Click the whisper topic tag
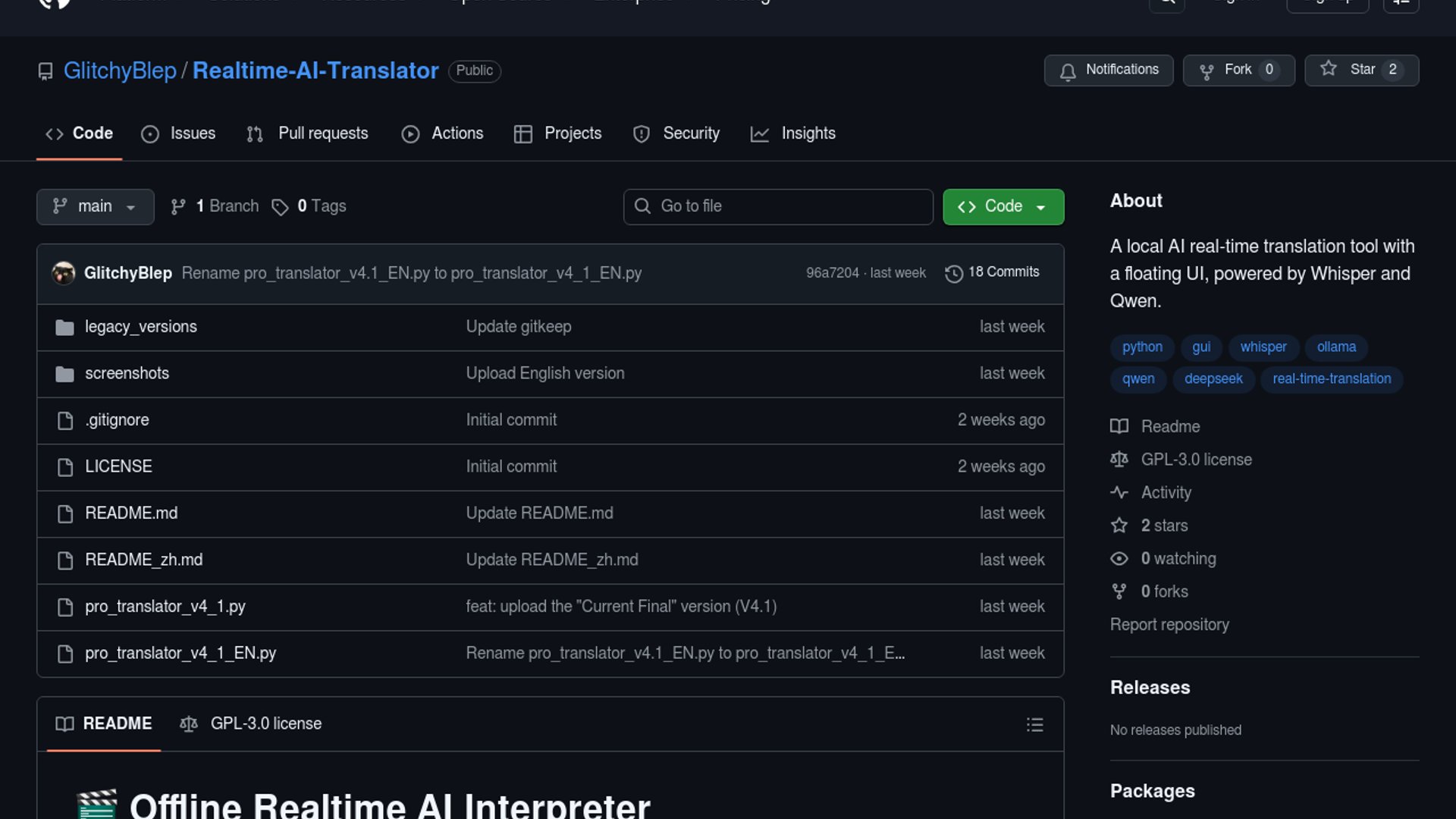Viewport: 1456px width, 819px height. point(1263,347)
